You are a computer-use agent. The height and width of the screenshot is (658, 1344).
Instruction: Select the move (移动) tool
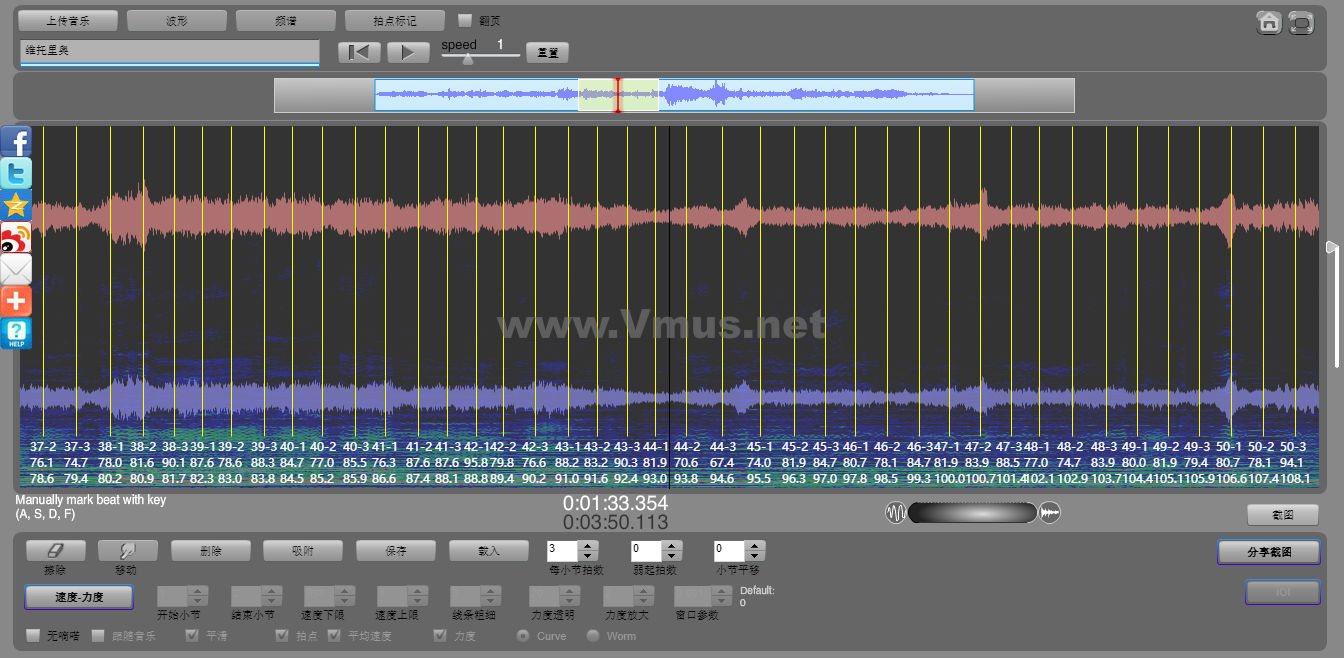click(x=127, y=551)
